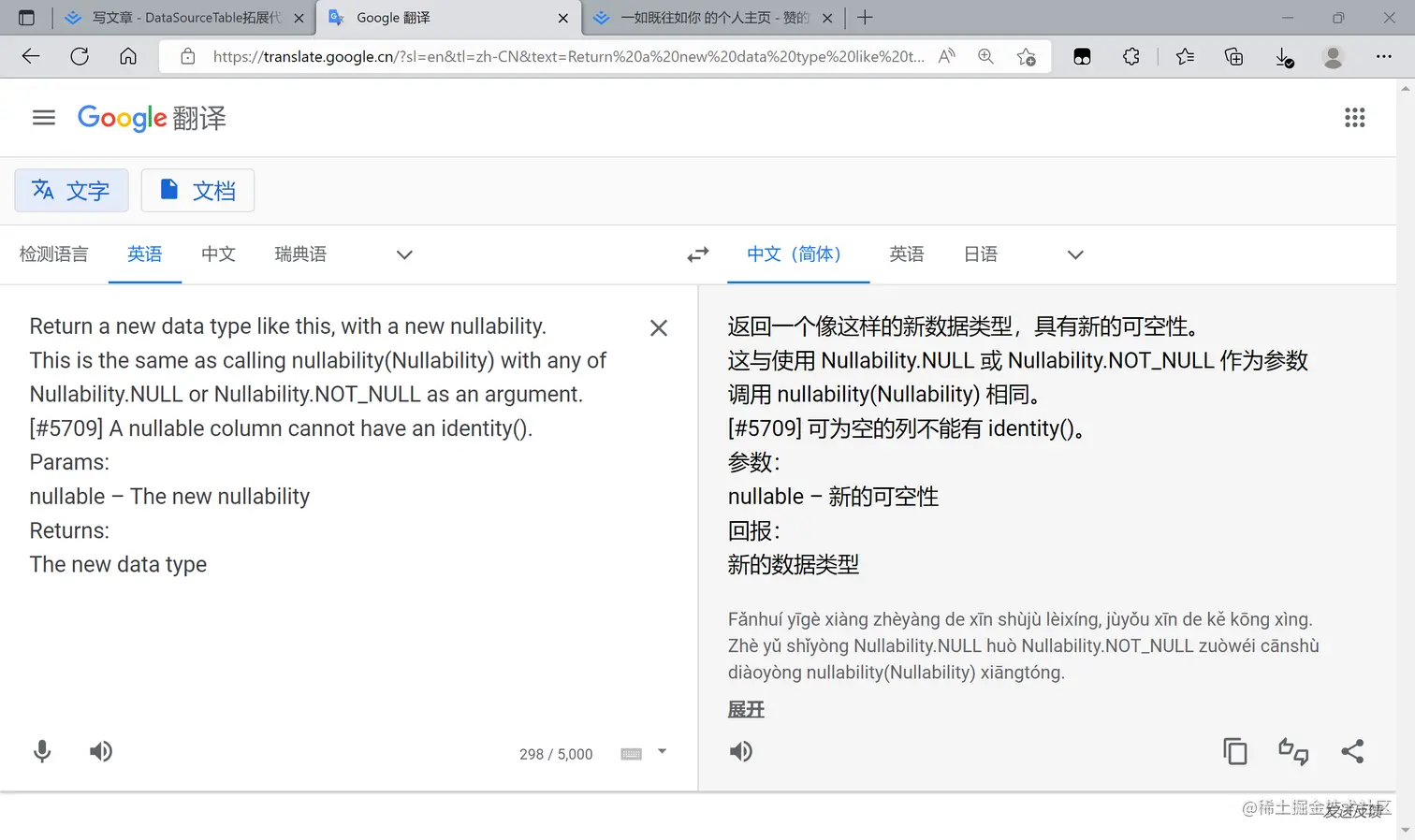This screenshot has height=840, width=1415.
Task: Listen to the translated text
Action: (741, 751)
